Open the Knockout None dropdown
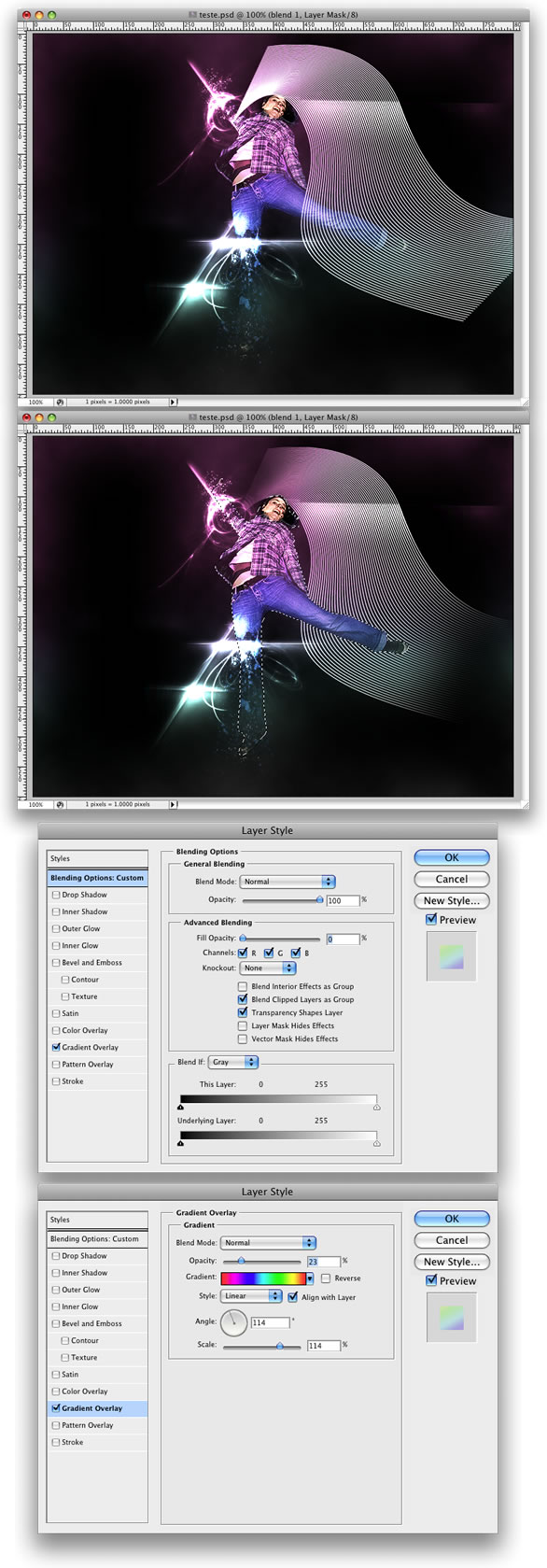The width and height of the screenshot is (547, 1568). point(269,968)
